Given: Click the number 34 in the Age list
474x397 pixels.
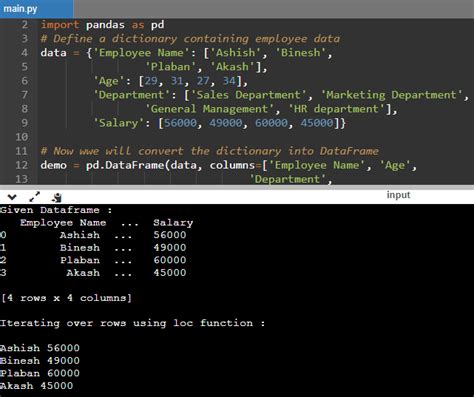Looking at the screenshot, I should 229,81.
